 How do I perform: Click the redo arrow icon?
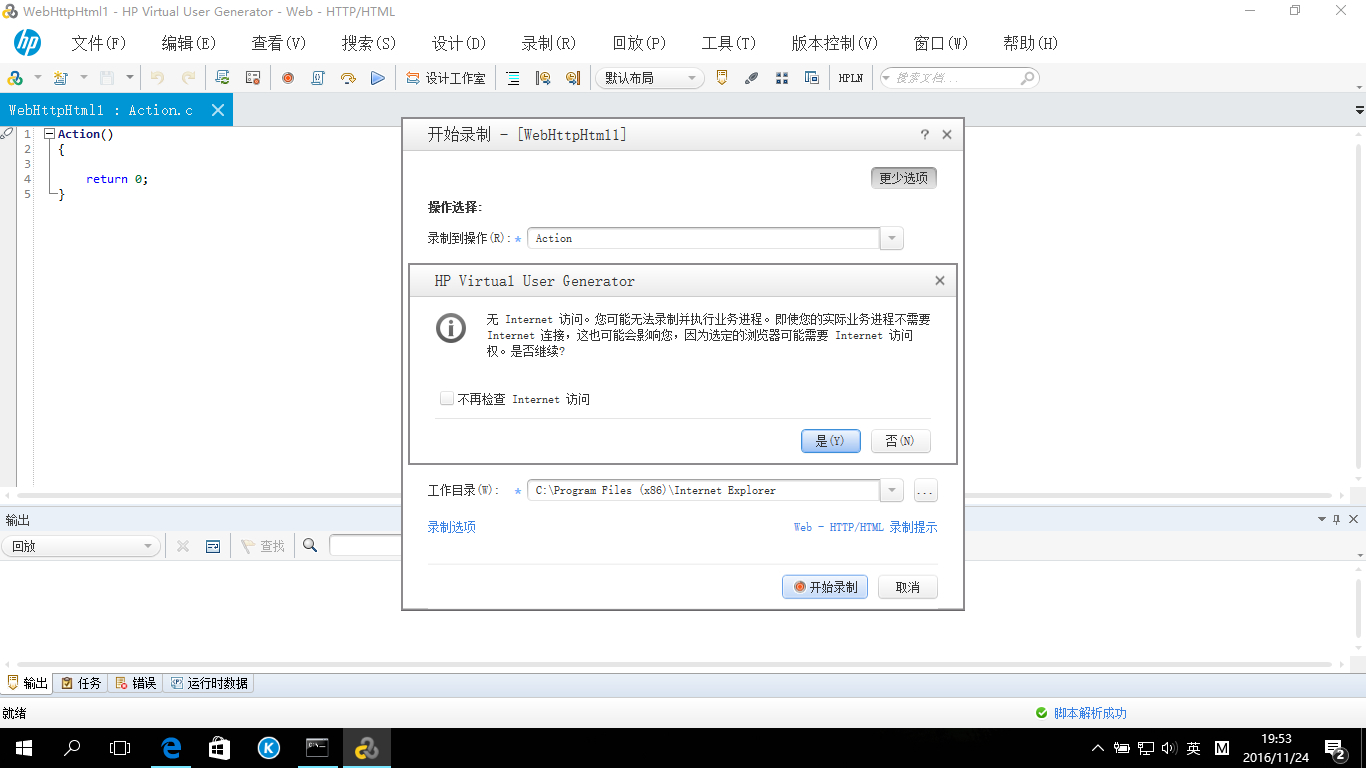pos(188,78)
